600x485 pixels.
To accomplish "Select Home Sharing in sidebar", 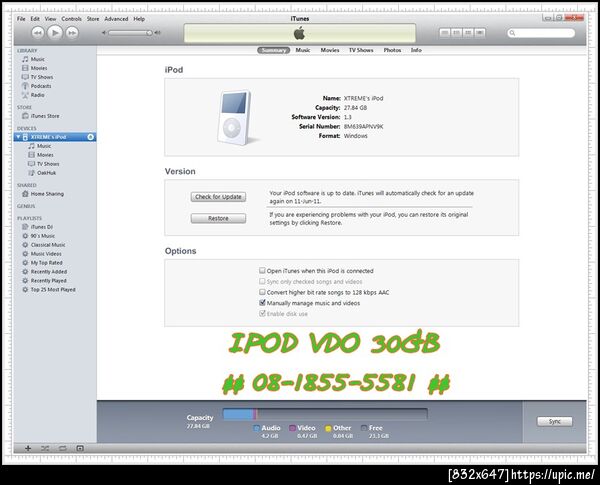I will pyautogui.click(x=47, y=194).
